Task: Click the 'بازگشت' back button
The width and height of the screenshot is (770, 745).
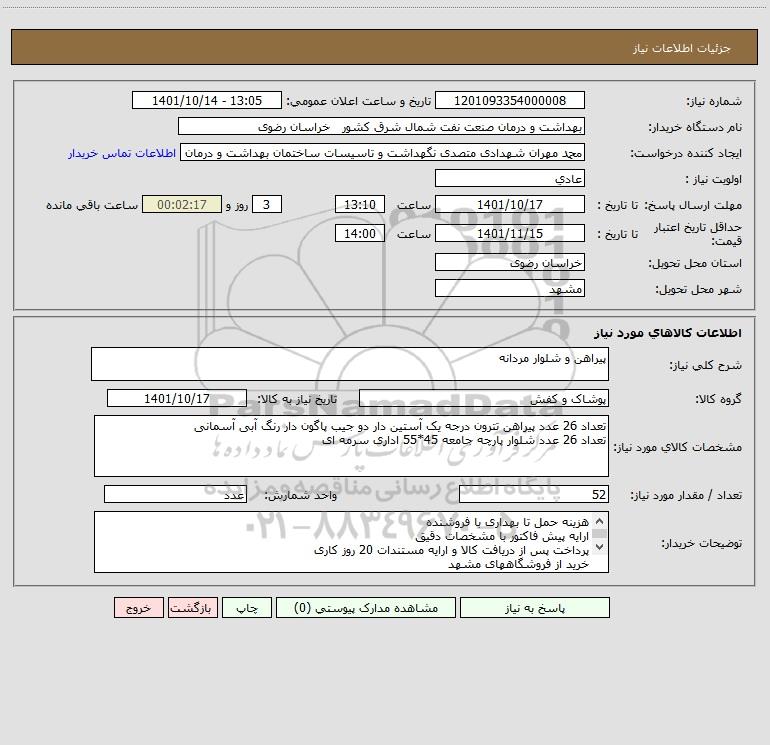Action: pos(192,608)
